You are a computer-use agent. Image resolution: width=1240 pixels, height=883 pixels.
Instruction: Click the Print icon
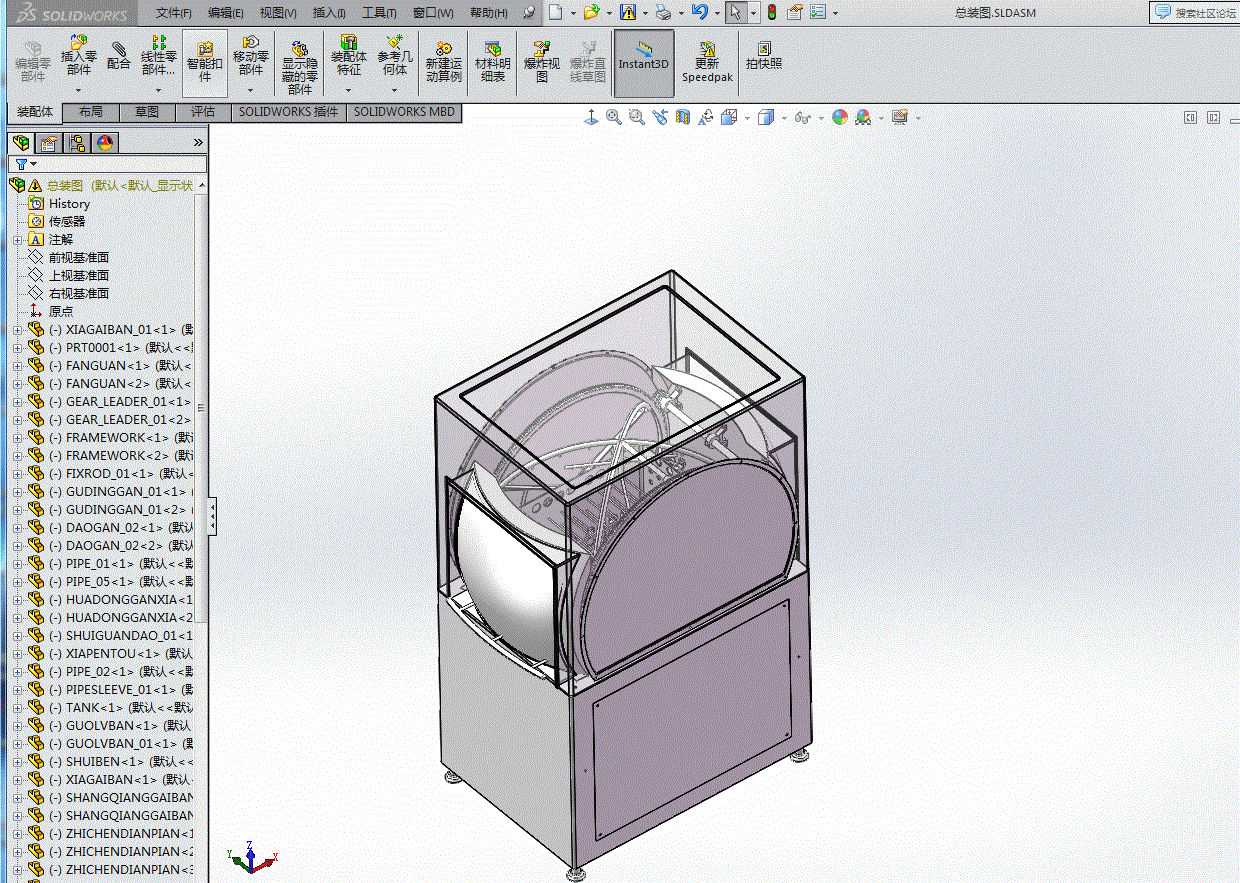(x=663, y=12)
